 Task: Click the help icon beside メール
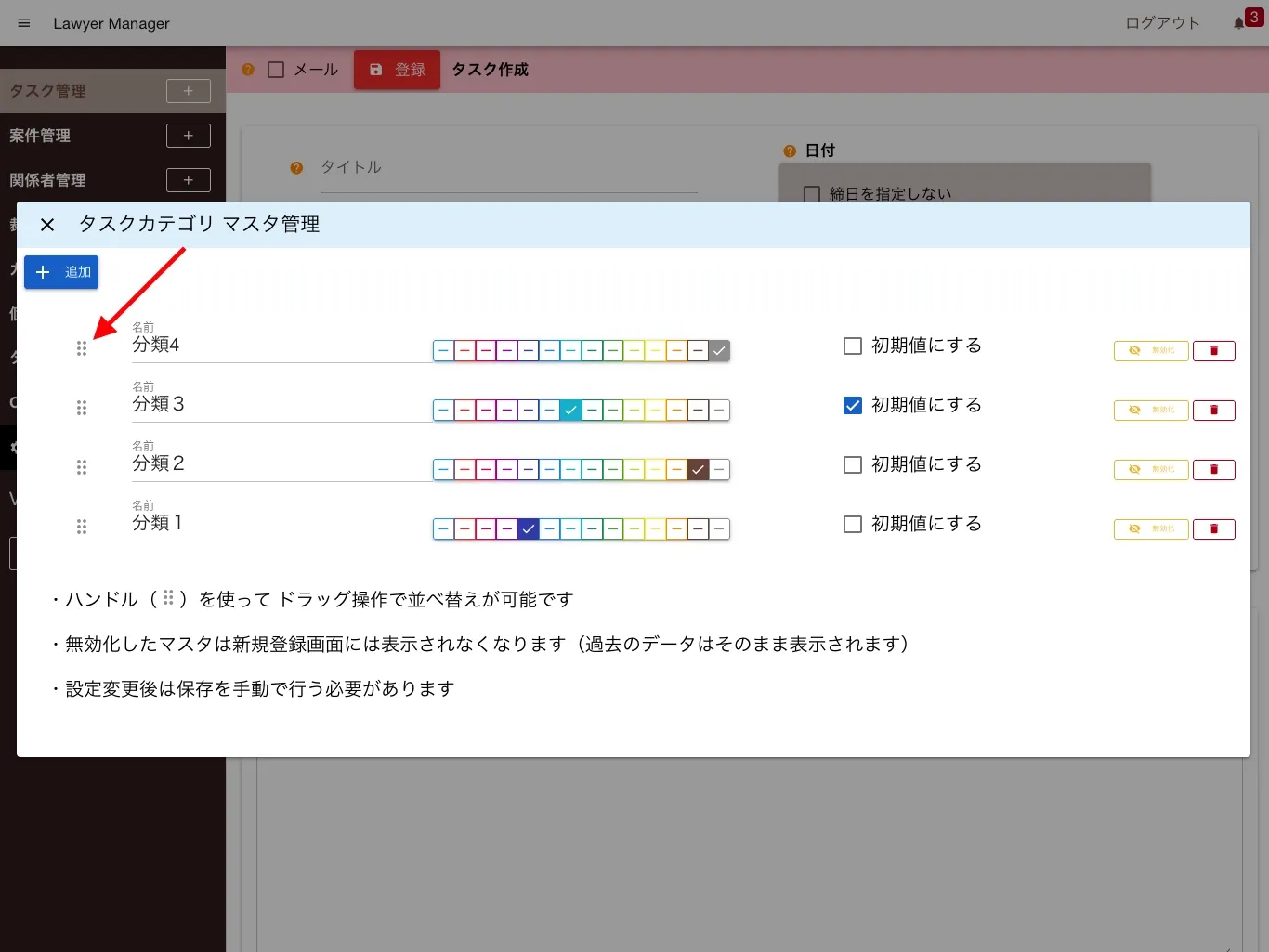(x=248, y=70)
